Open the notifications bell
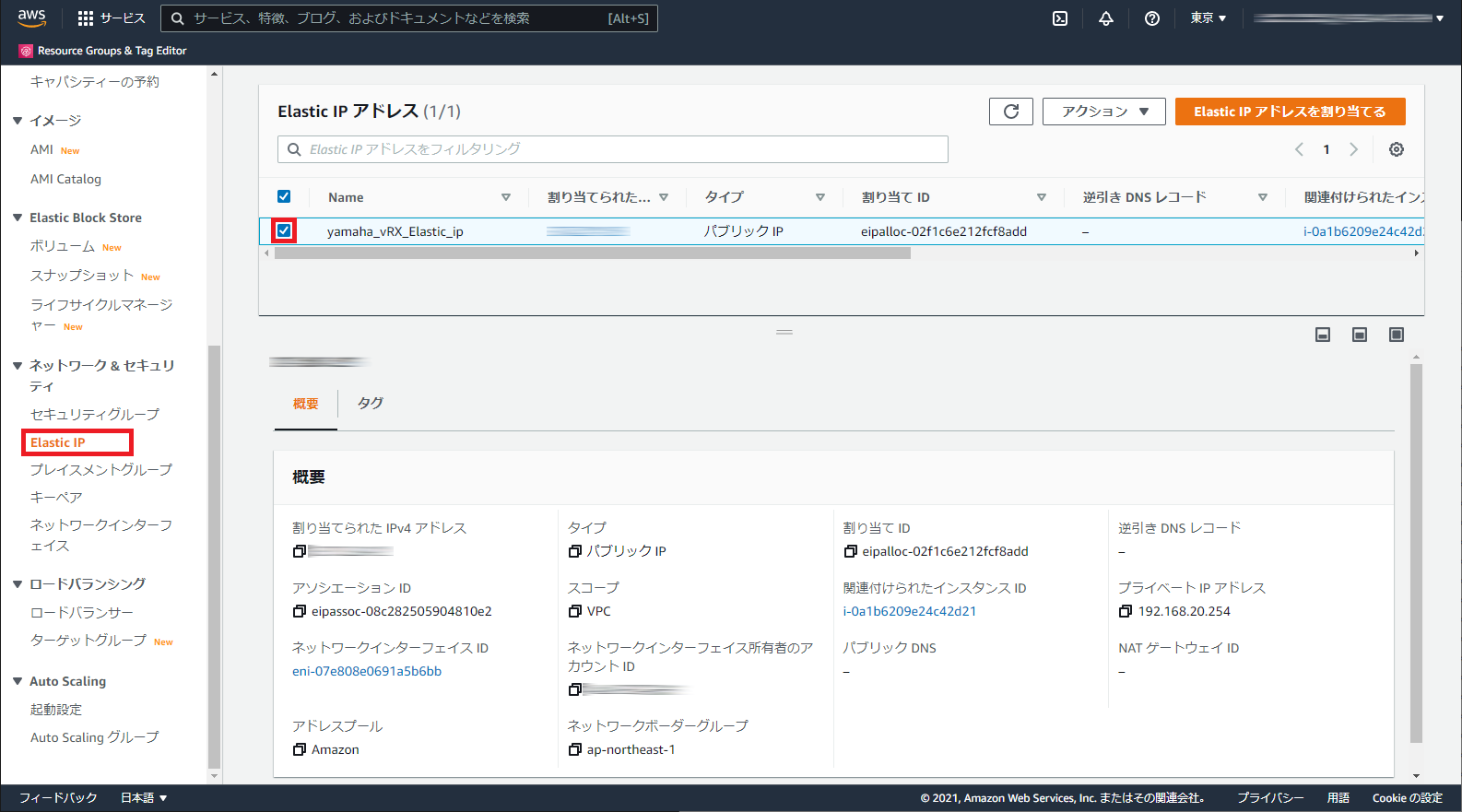This screenshot has width=1462, height=812. pos(1106,18)
